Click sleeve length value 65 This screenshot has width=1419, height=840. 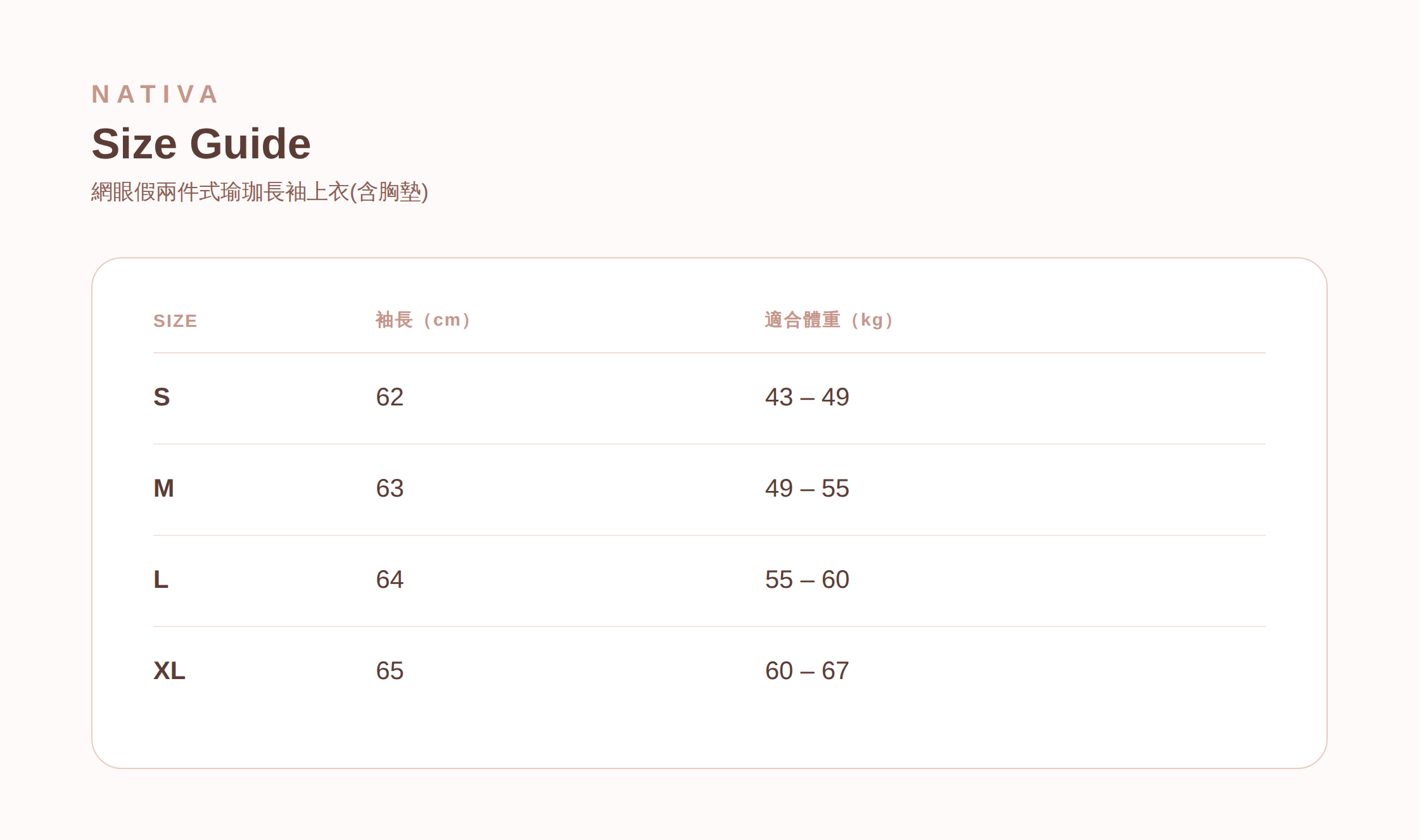(x=390, y=671)
